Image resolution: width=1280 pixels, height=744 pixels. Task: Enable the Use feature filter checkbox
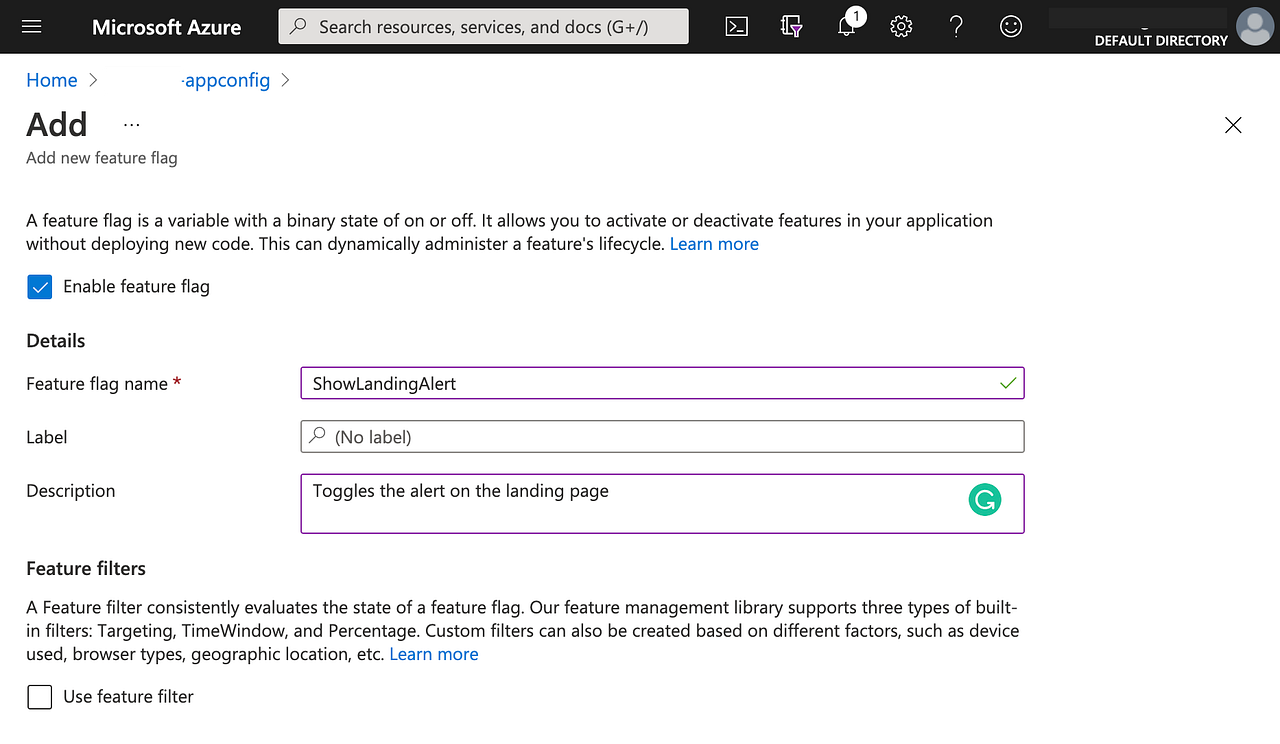click(x=39, y=697)
